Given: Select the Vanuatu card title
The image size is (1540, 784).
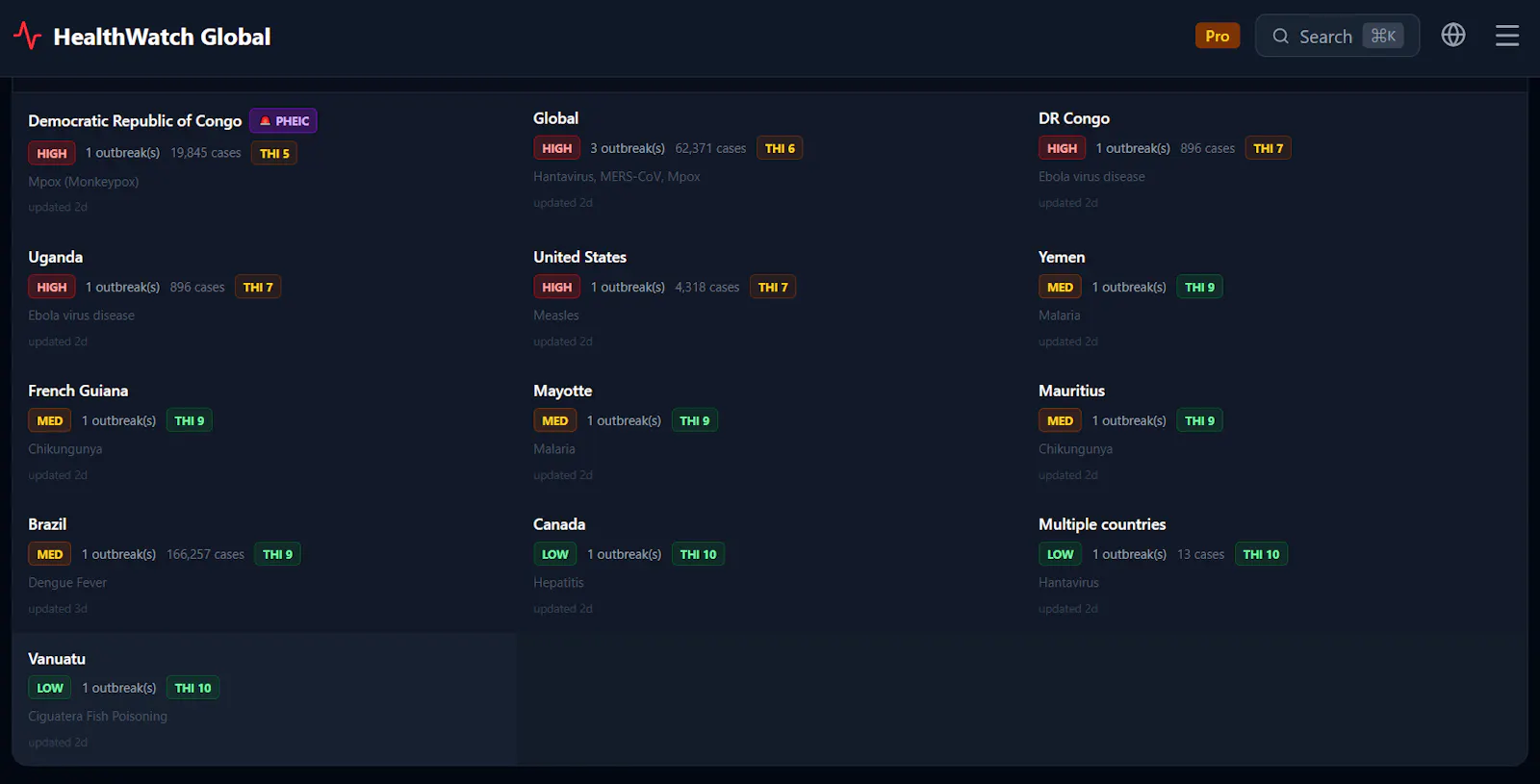Looking at the screenshot, I should (57, 659).
